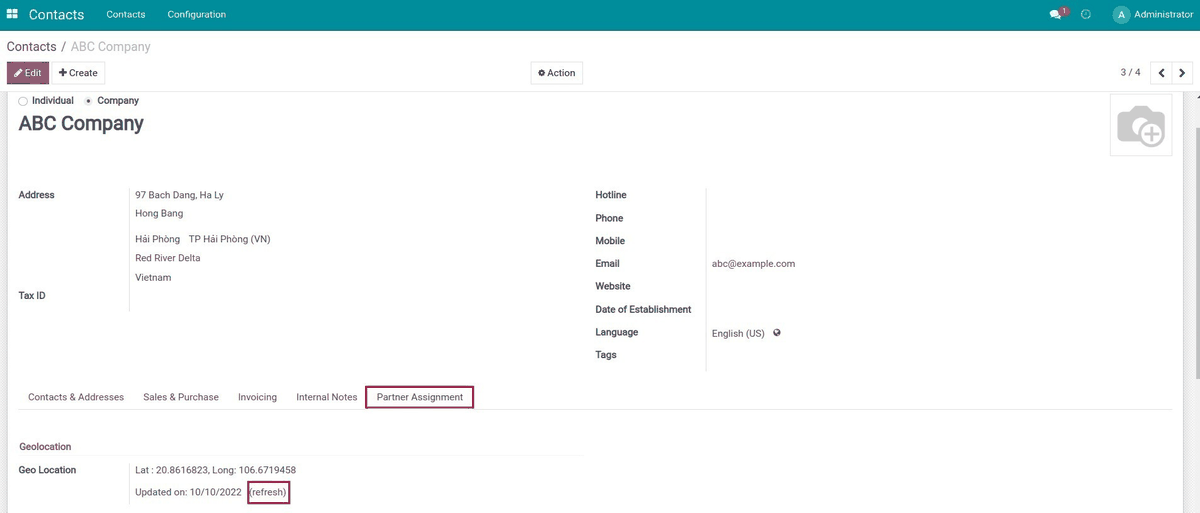Click the ABC Company heading
Screen dimensions: 1200x513
click(x=81, y=124)
